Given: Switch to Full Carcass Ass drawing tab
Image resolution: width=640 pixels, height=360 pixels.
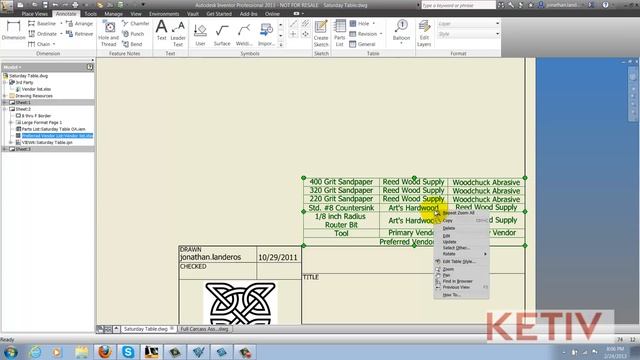Looking at the screenshot, I should pos(204,329).
